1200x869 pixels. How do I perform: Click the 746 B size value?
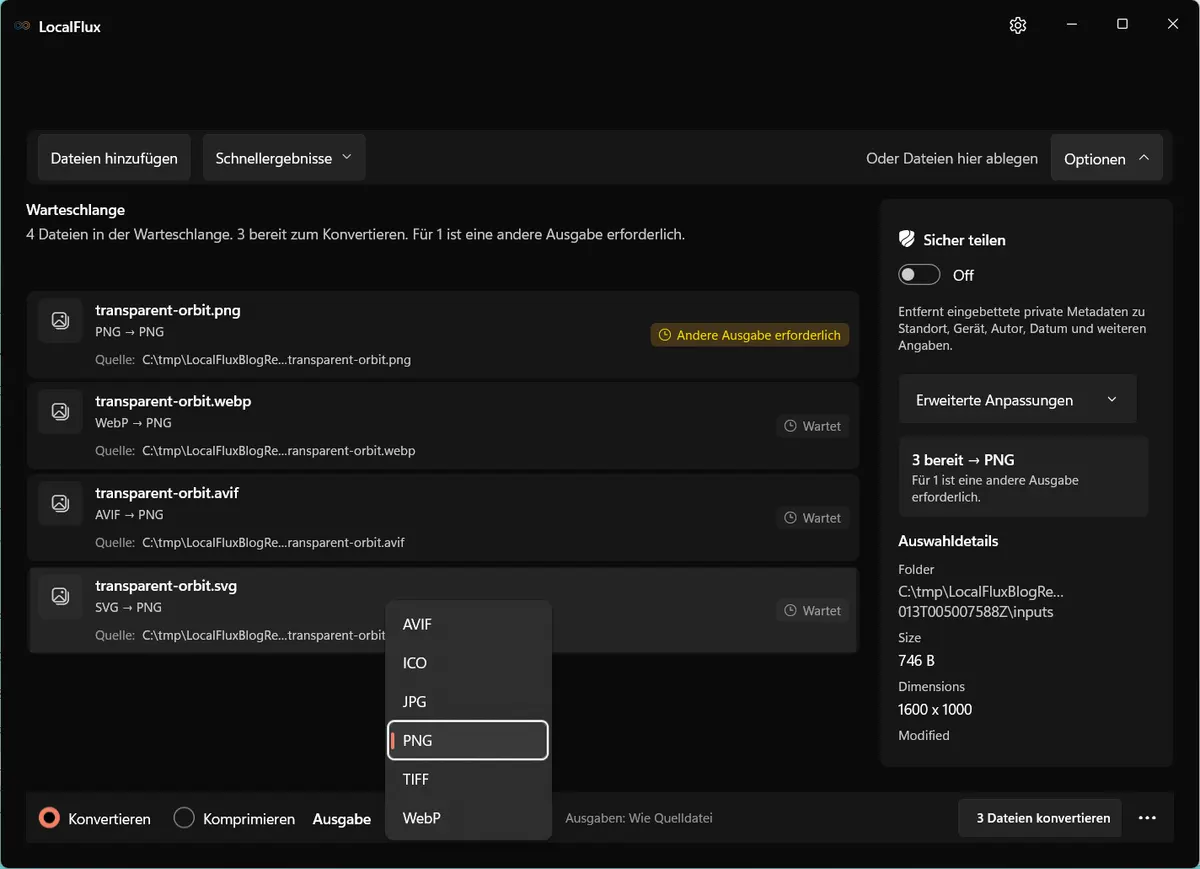pyautogui.click(x=916, y=660)
